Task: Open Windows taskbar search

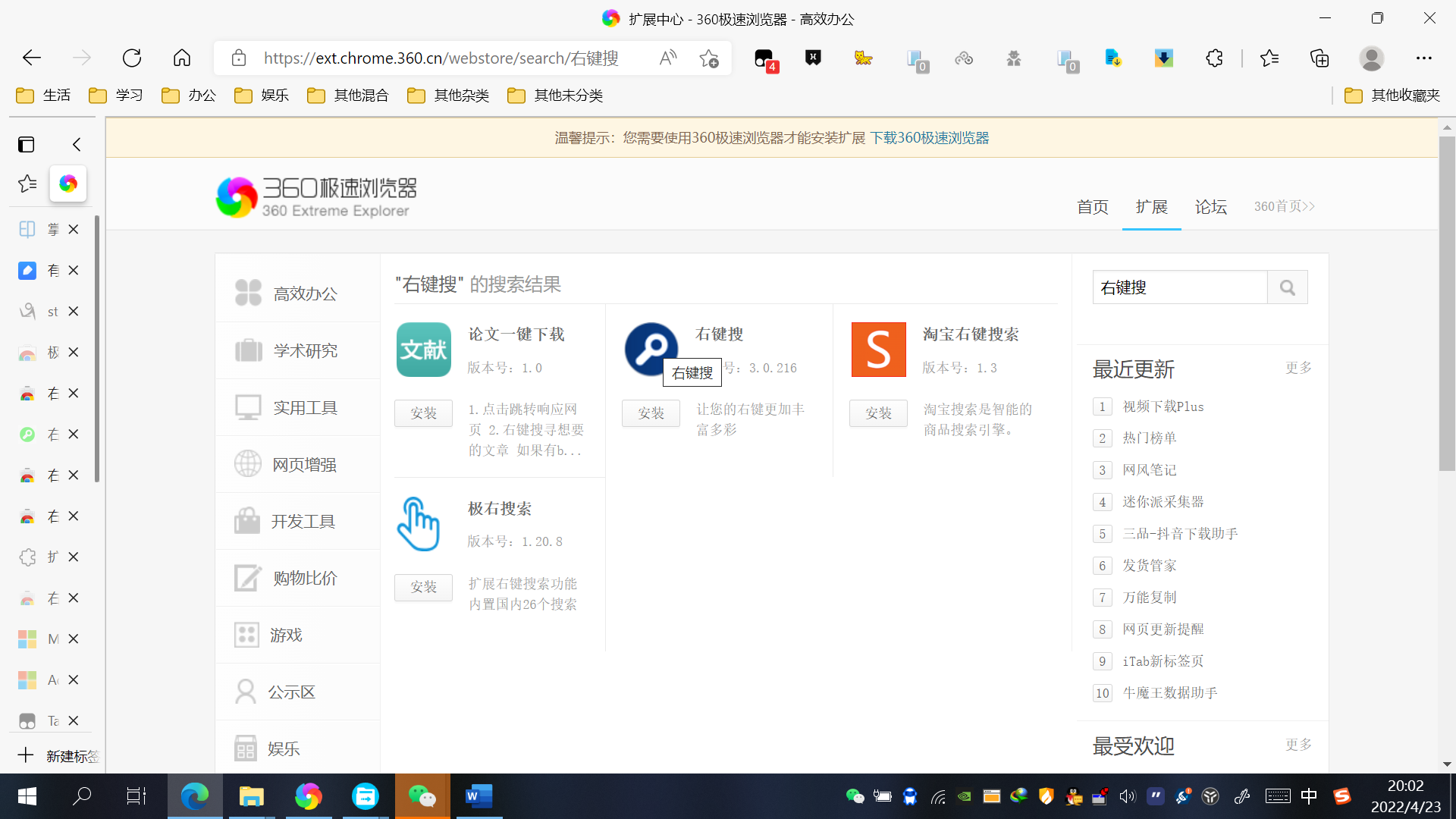Action: pyautogui.click(x=82, y=796)
